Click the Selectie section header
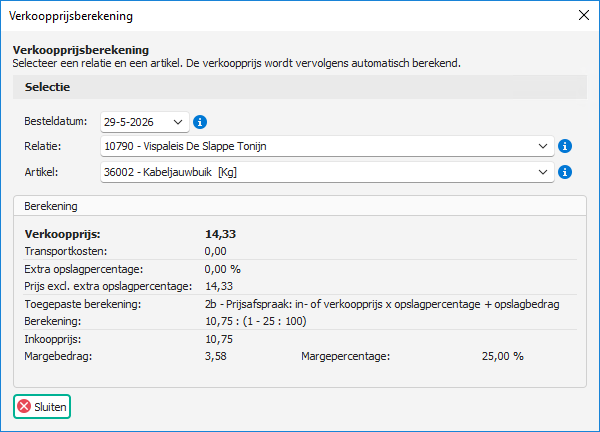 tap(300, 87)
